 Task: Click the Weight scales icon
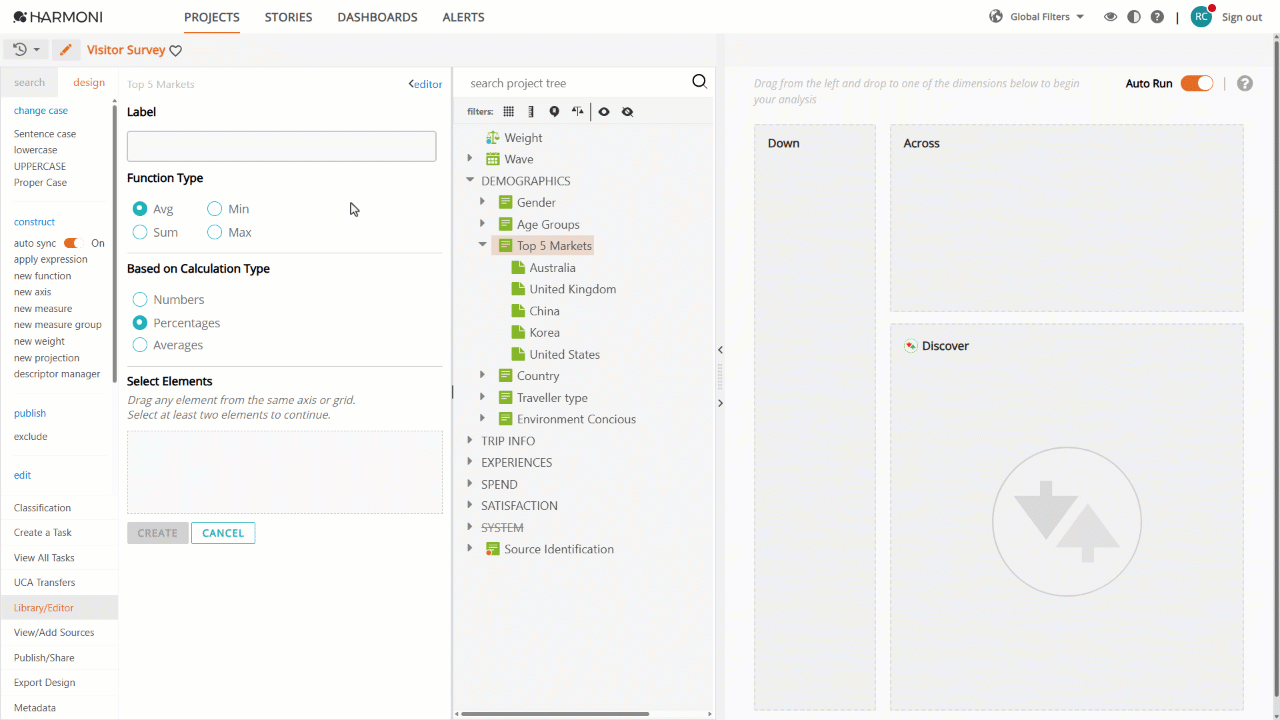tap(492, 138)
